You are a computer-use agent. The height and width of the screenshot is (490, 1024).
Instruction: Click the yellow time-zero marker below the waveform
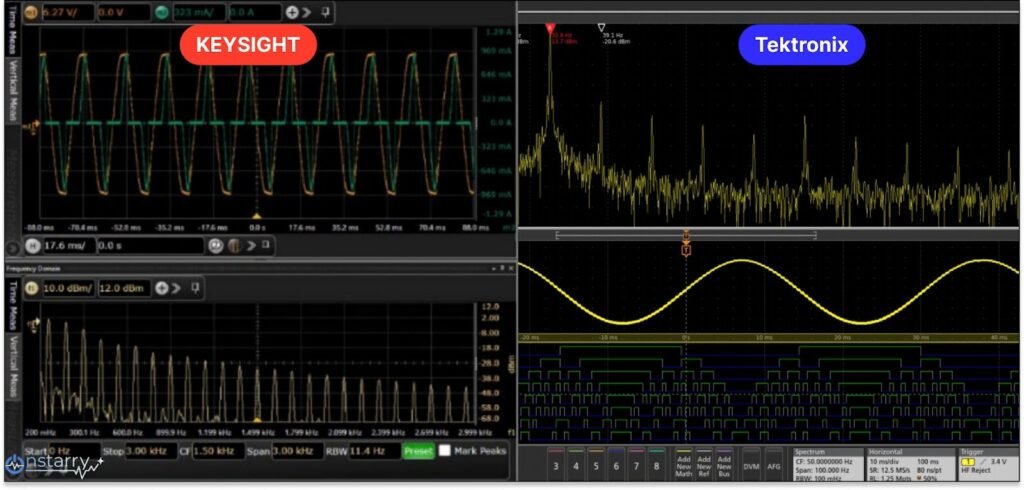click(257, 216)
